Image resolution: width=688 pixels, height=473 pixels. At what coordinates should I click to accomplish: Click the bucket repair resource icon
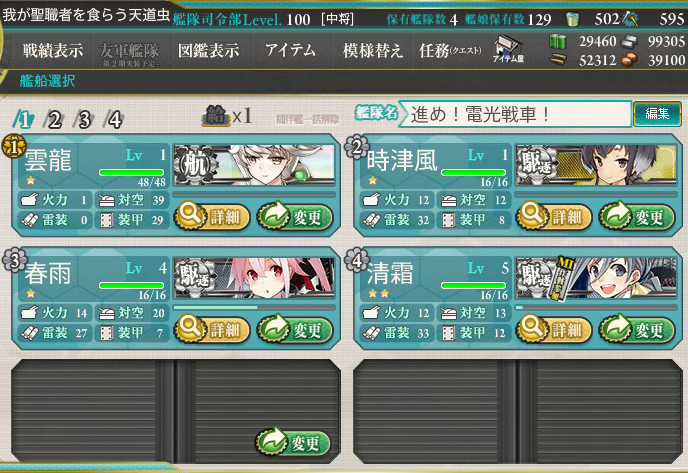point(572,19)
